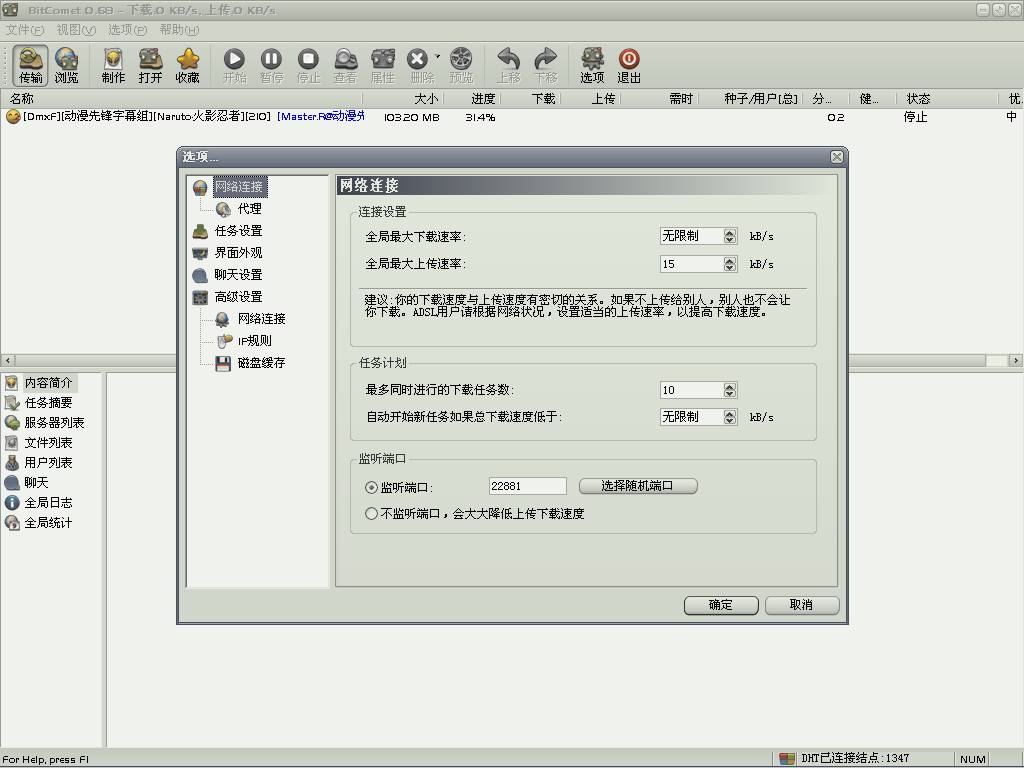The height and width of the screenshot is (768, 1024).
Task: Select 代理 proxy in options tree
Action: (x=249, y=209)
